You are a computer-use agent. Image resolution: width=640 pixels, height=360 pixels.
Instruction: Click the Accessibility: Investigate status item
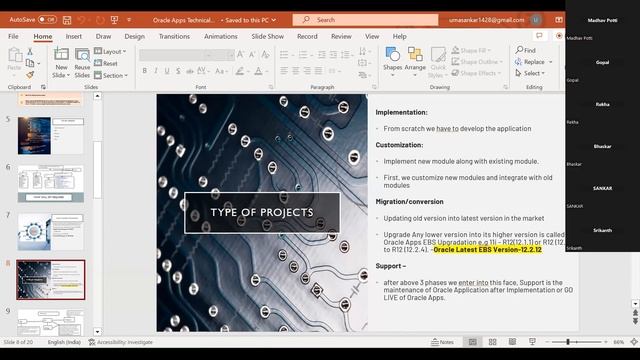pos(121,342)
